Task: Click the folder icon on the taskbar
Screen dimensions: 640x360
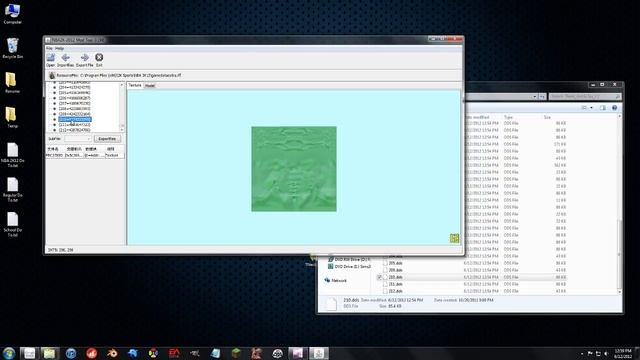Action: (49, 353)
